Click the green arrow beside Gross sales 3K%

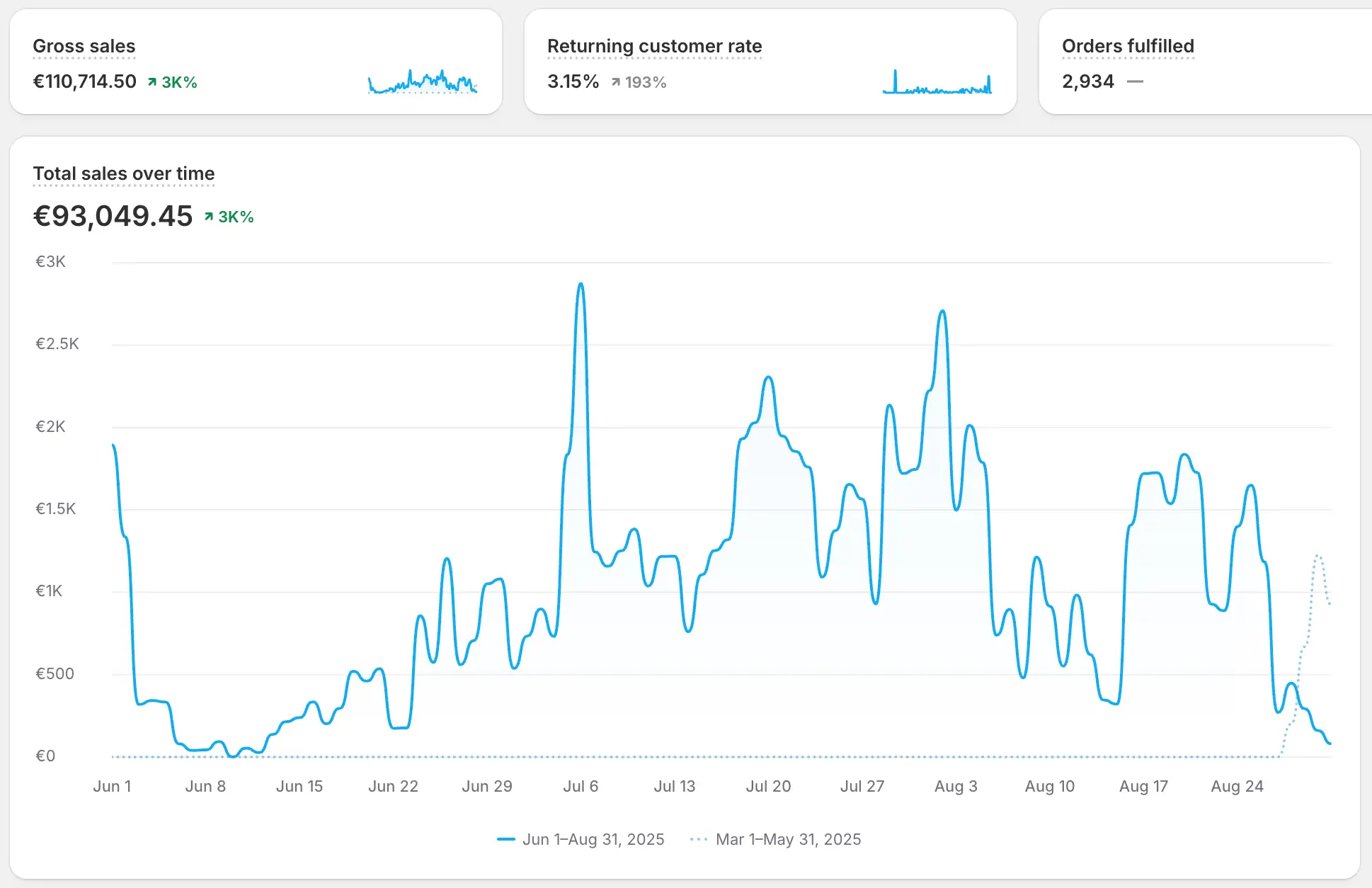point(152,82)
